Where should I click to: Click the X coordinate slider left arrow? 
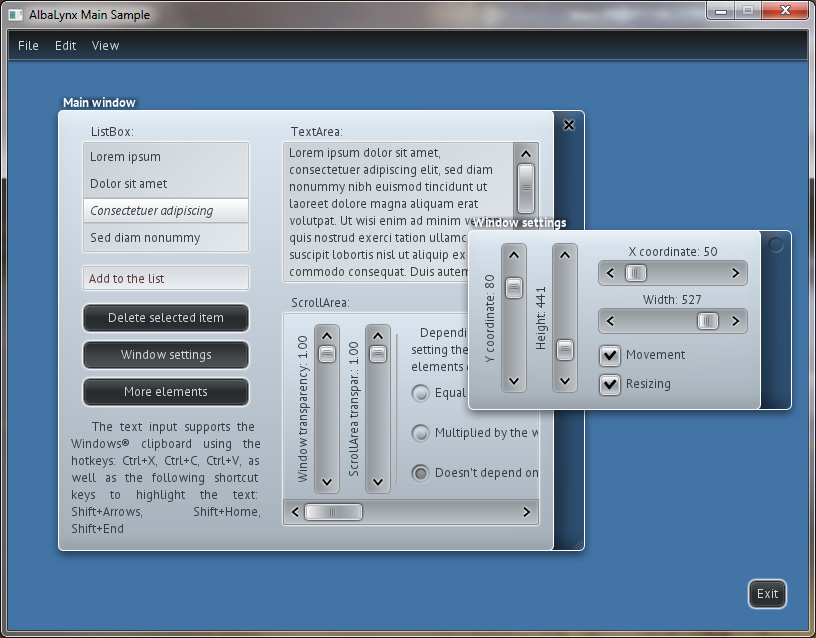(610, 273)
